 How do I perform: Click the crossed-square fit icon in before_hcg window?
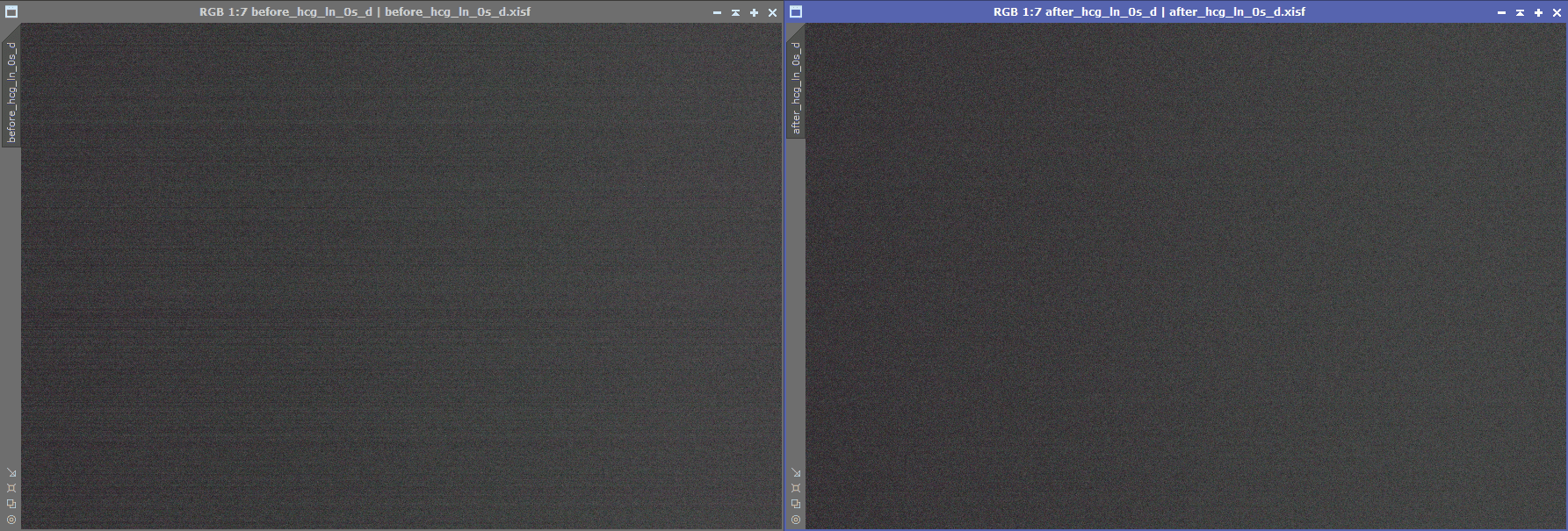click(11, 488)
